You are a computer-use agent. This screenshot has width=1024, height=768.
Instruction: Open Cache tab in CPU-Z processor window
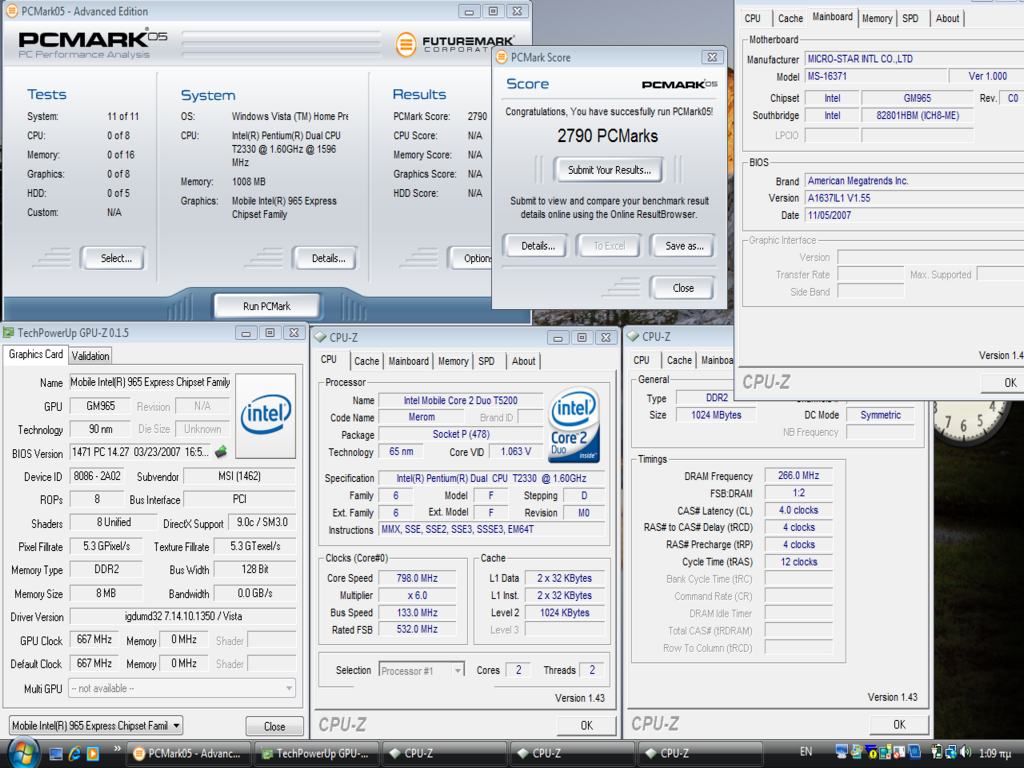point(366,361)
